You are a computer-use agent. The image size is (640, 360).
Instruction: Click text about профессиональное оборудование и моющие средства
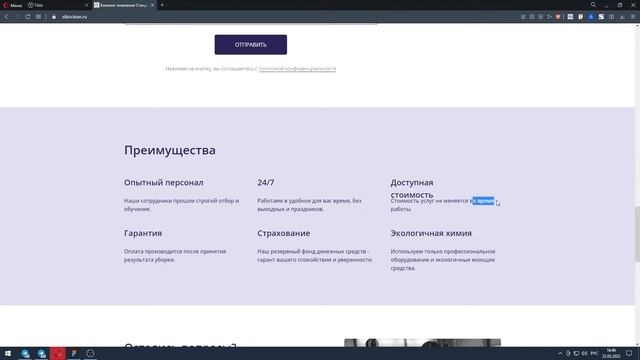(443, 260)
